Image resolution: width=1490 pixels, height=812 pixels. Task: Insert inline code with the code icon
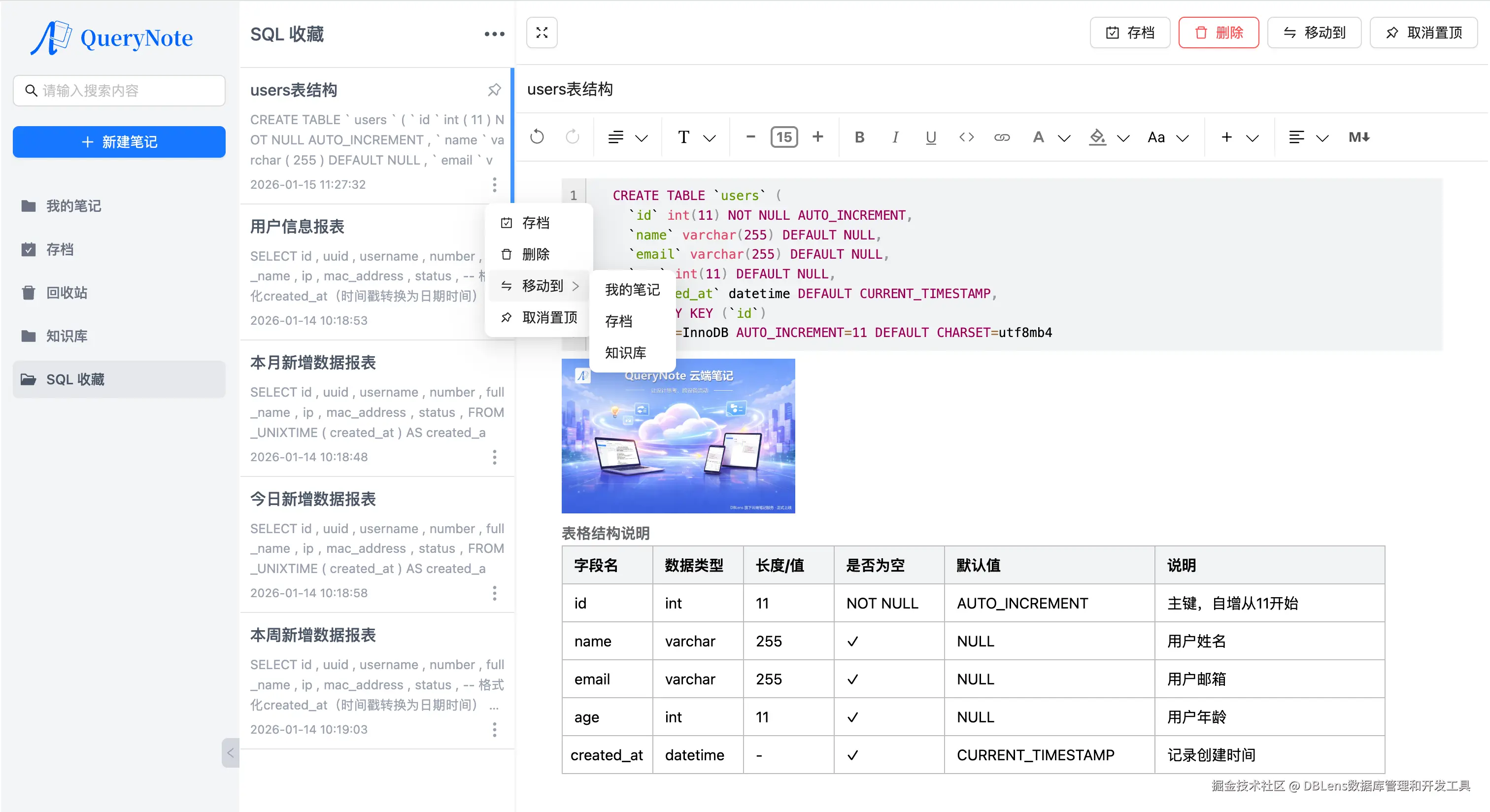click(966, 137)
